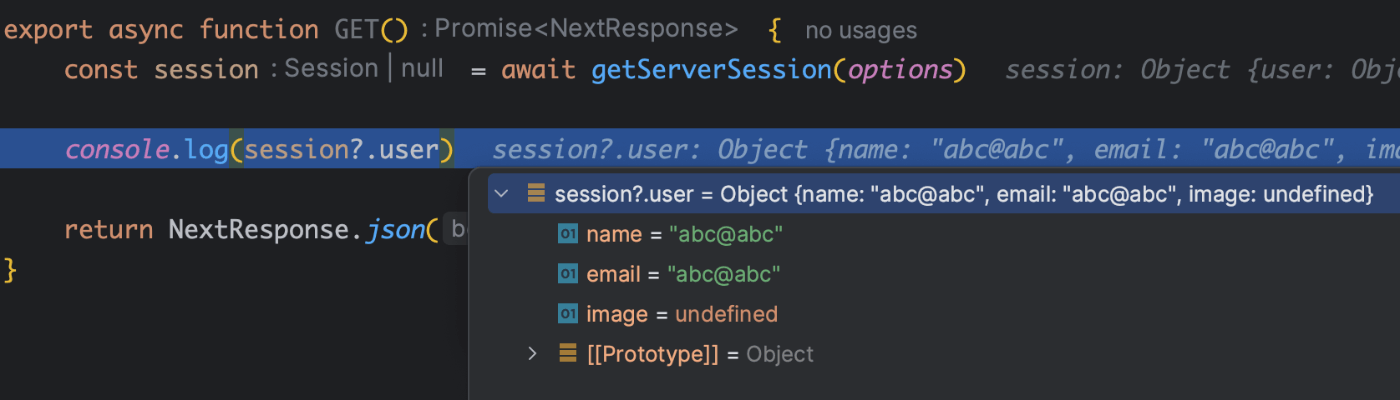Click the session?.user object icon
Screen dimensions: 1400x400
click(x=536, y=193)
